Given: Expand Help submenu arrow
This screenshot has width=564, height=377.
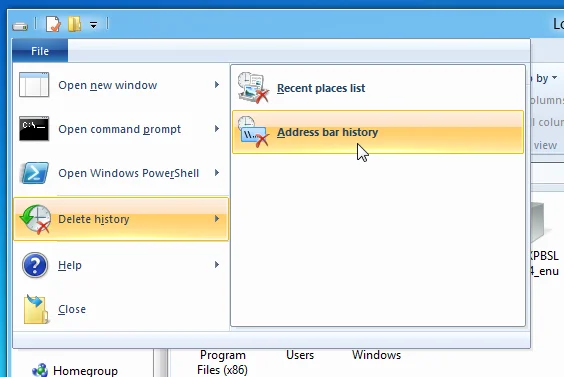Looking at the screenshot, I should pos(217,265).
